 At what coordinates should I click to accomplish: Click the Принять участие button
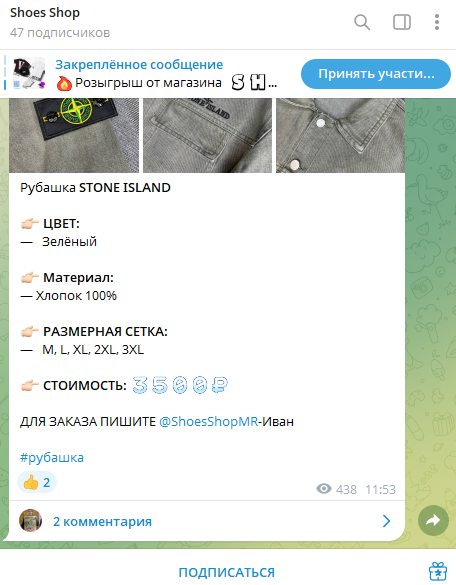coord(376,74)
